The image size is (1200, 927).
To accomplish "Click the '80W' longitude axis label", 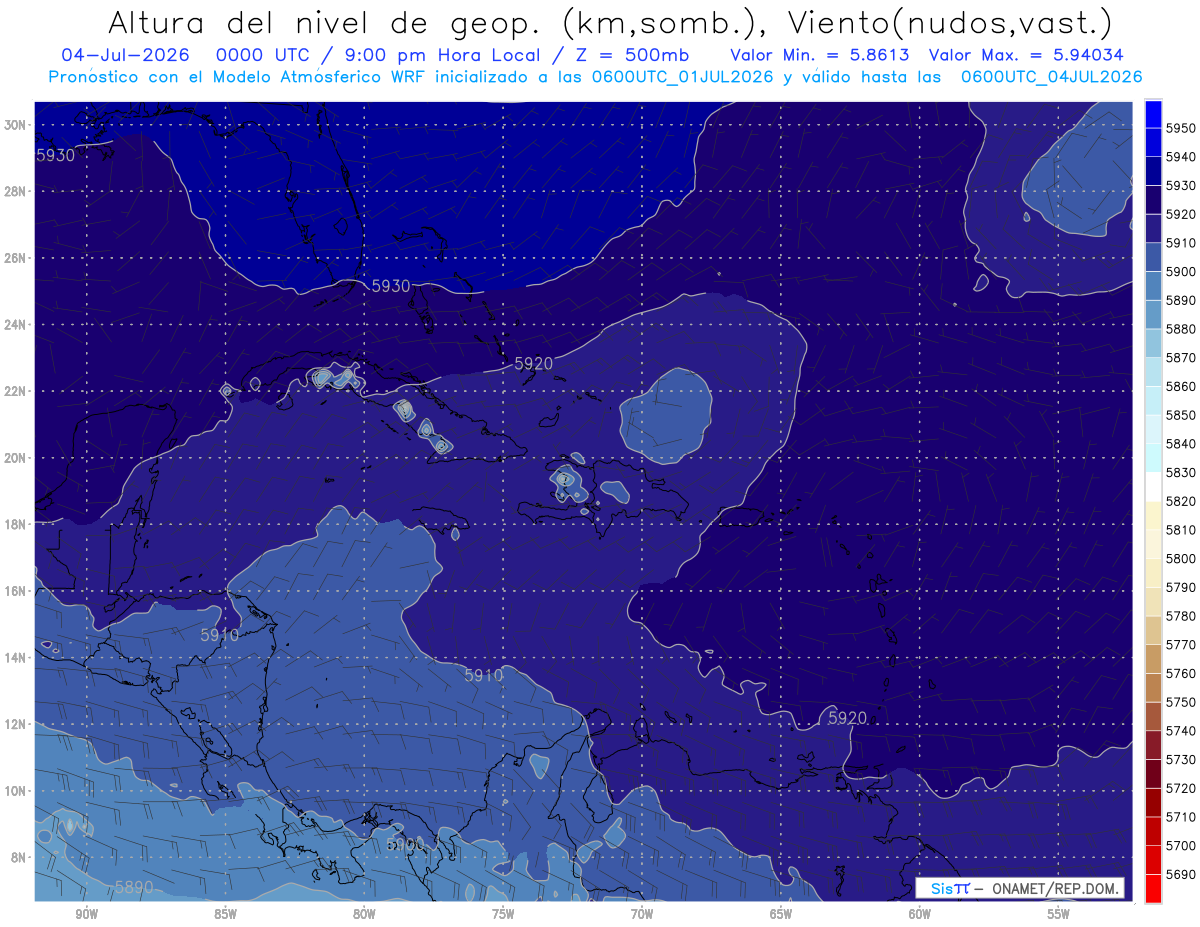I will [x=364, y=915].
